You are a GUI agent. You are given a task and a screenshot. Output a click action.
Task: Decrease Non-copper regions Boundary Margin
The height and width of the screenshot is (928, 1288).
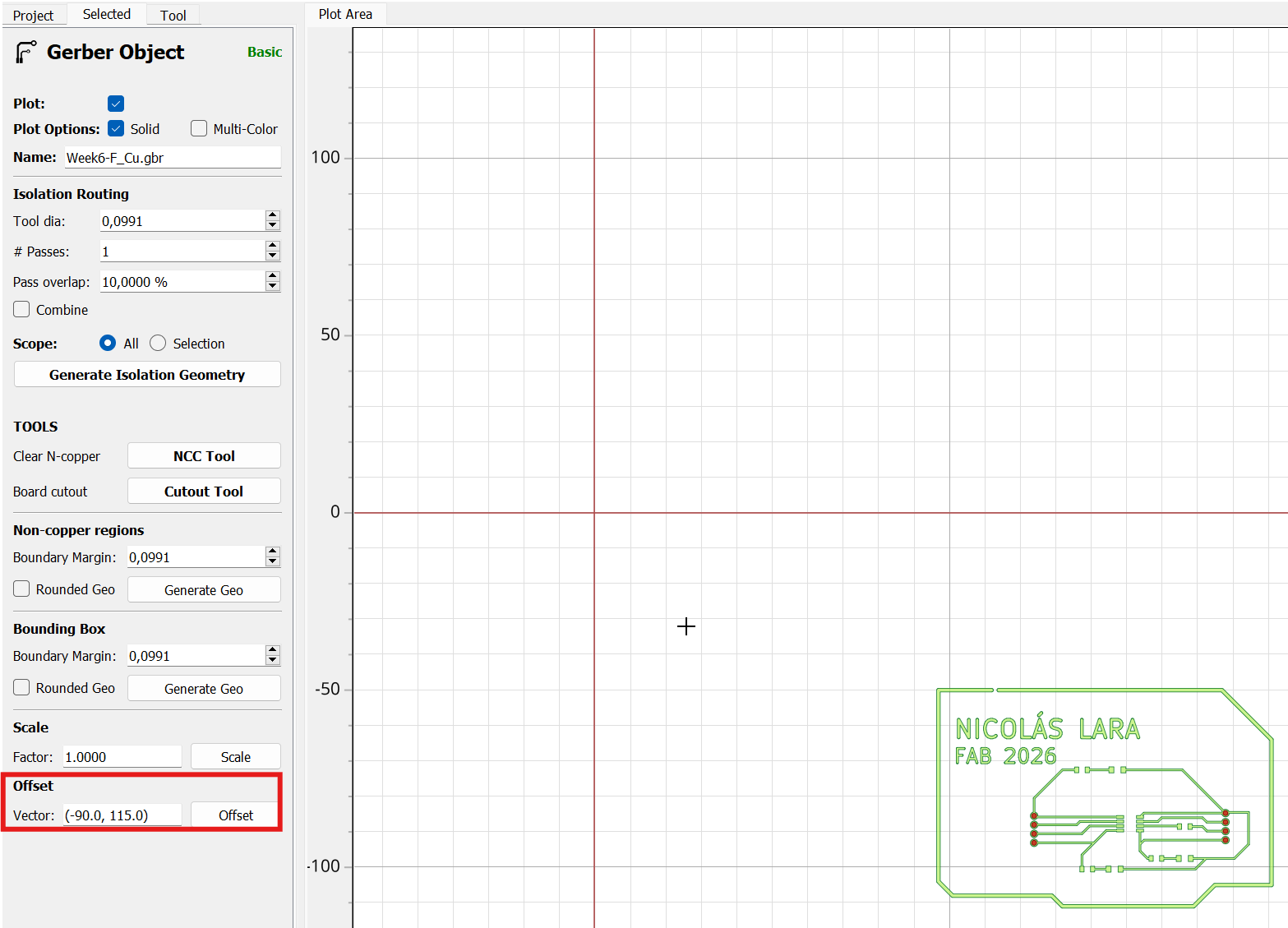(273, 562)
